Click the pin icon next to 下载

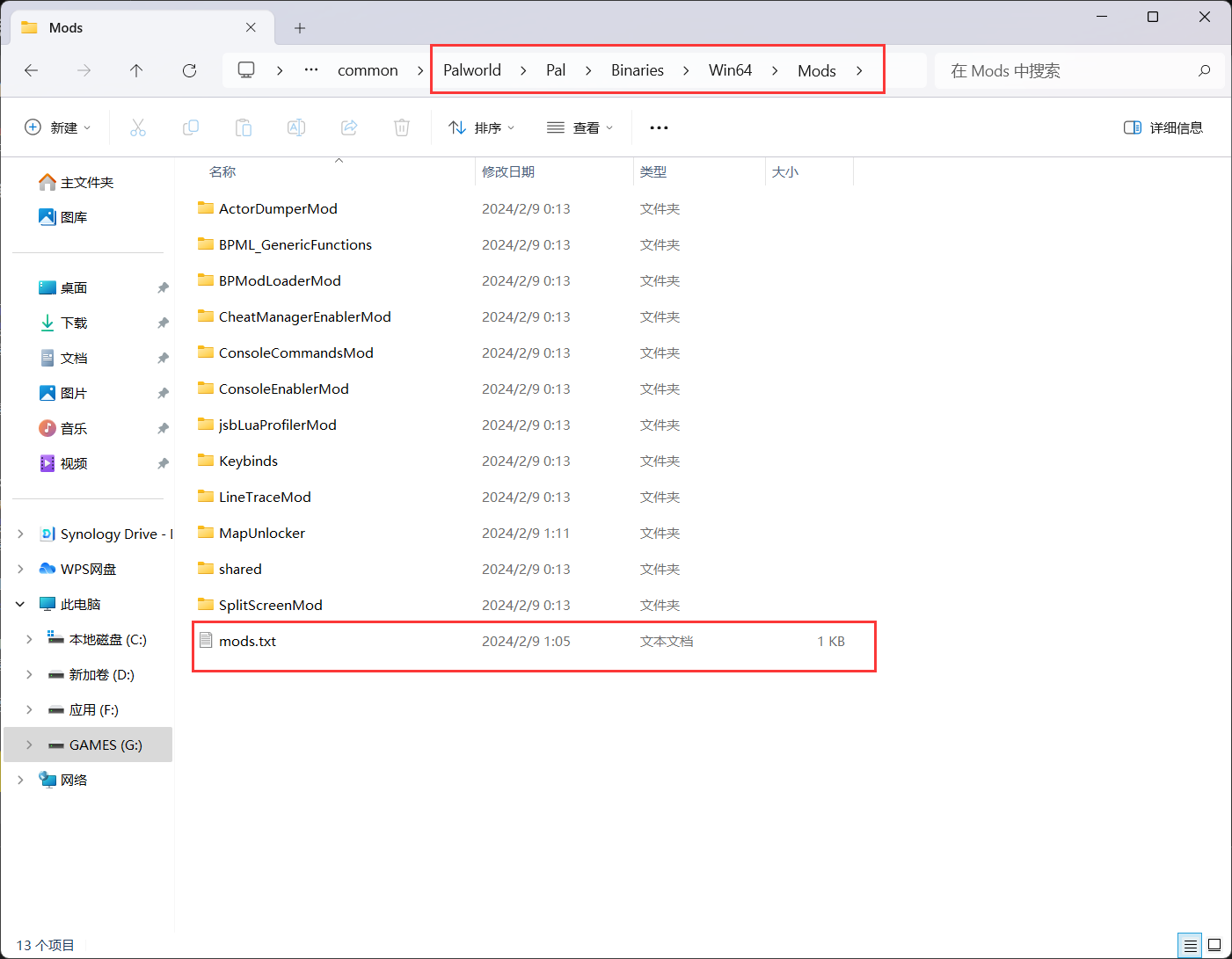163,323
